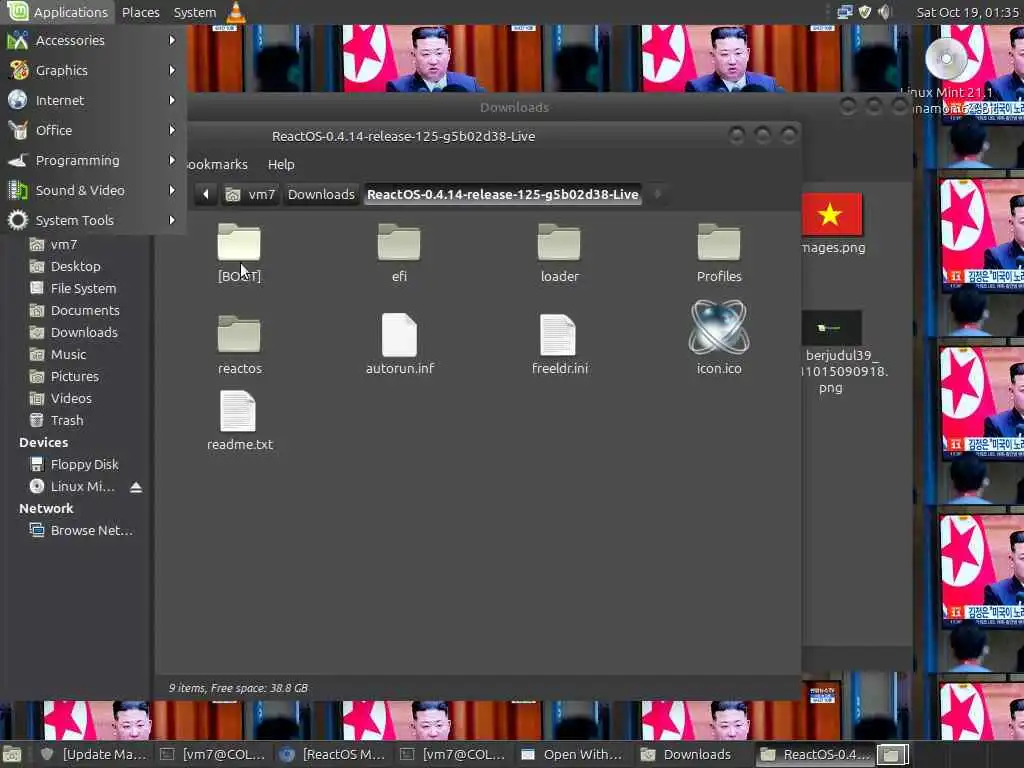The height and width of the screenshot is (768, 1024).
Task: Open Linux Mi... device in sidebar
Action: 73,487
